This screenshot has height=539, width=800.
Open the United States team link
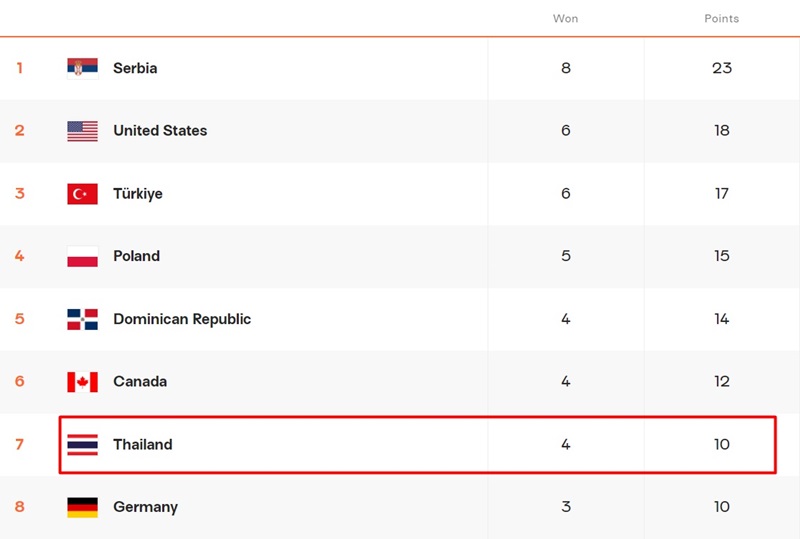pyautogui.click(x=160, y=131)
